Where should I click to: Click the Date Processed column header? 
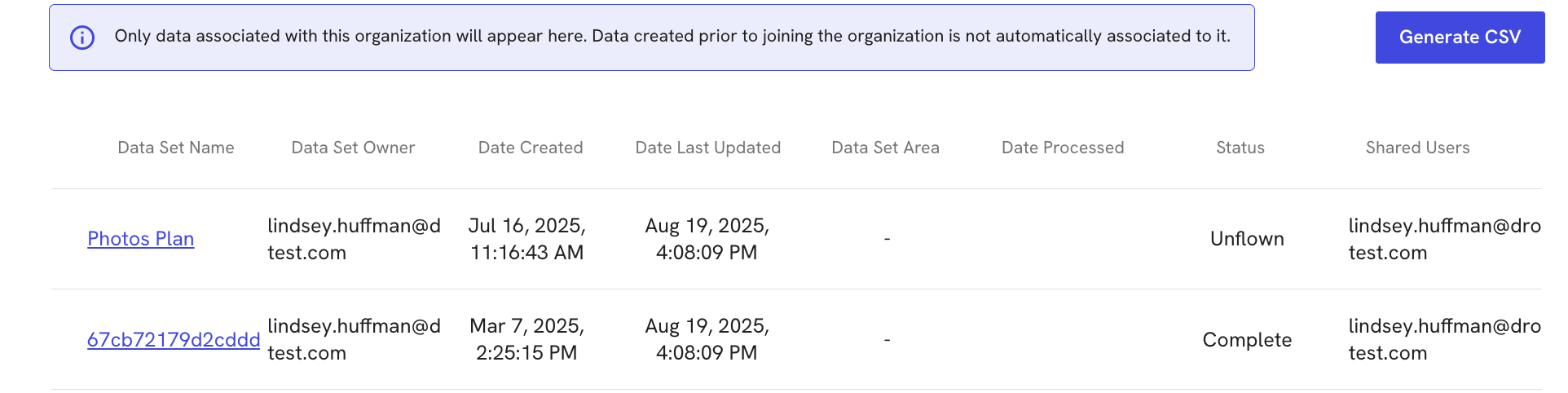(1063, 148)
